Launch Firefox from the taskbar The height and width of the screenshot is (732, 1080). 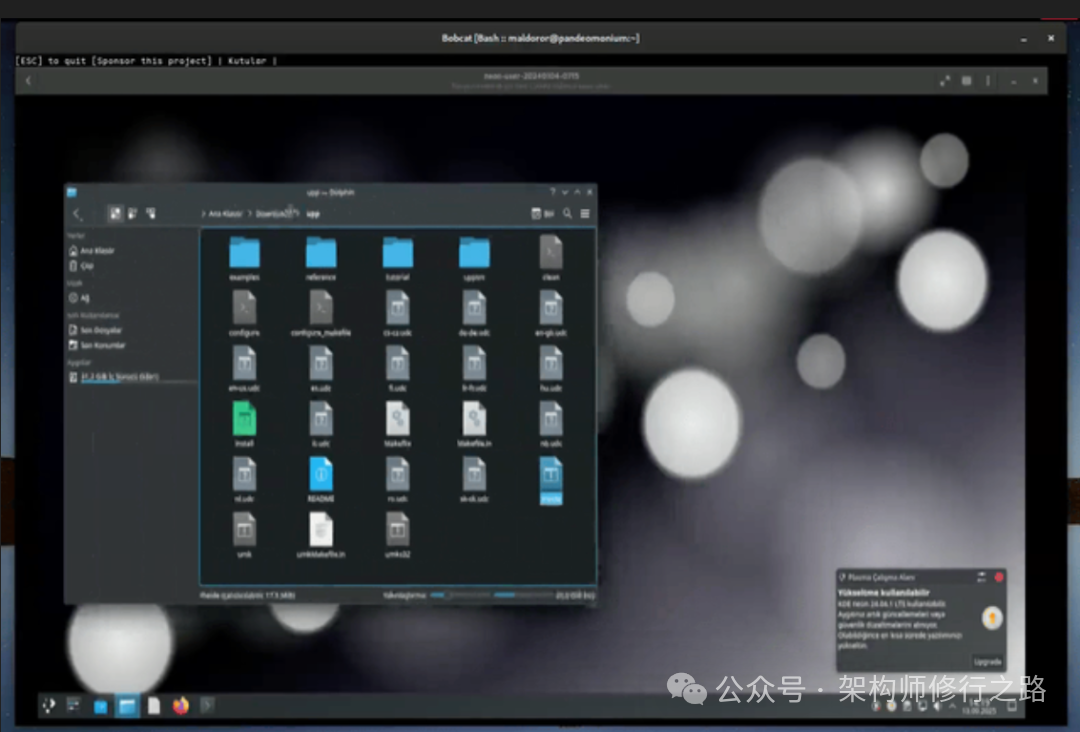coord(180,706)
